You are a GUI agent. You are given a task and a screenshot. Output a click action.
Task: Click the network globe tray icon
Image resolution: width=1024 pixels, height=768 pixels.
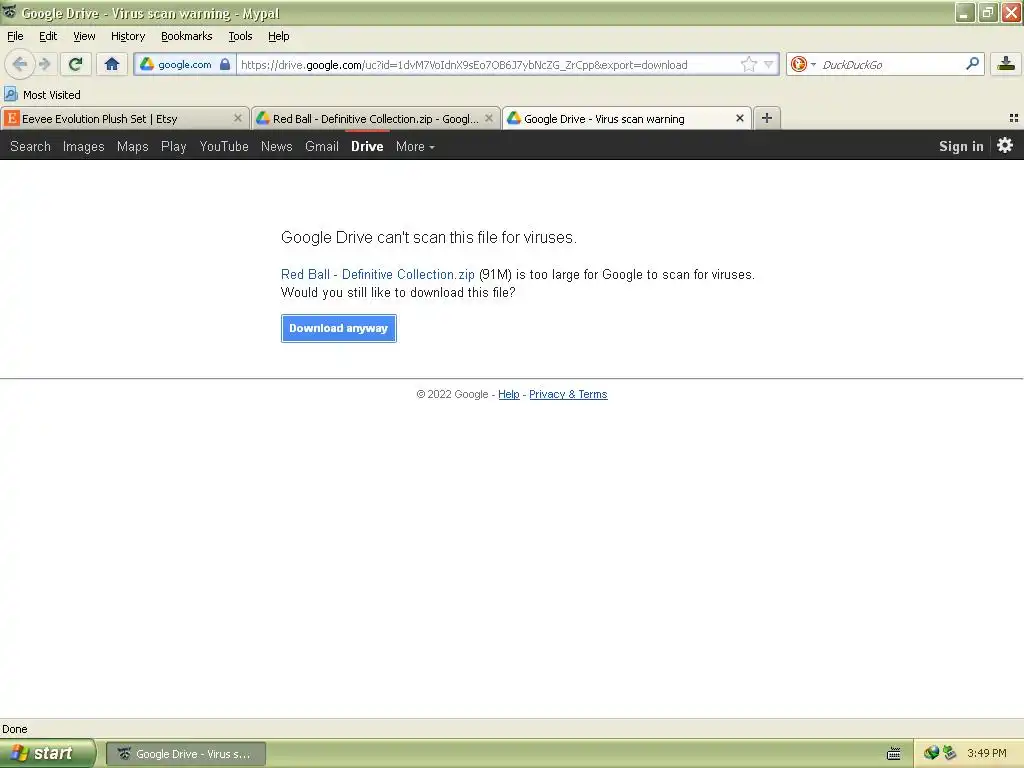pyautogui.click(x=931, y=753)
